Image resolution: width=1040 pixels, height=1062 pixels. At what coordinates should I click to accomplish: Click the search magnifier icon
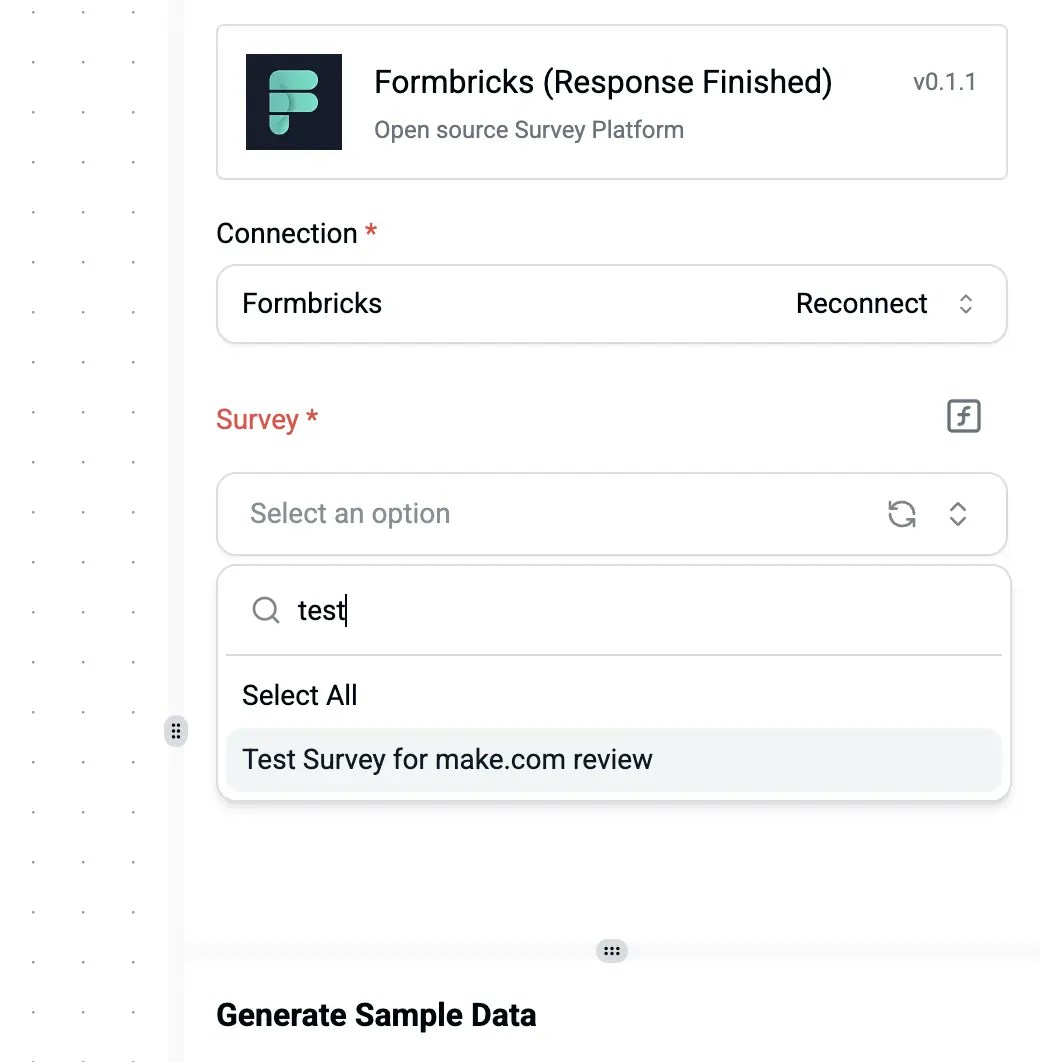point(265,610)
